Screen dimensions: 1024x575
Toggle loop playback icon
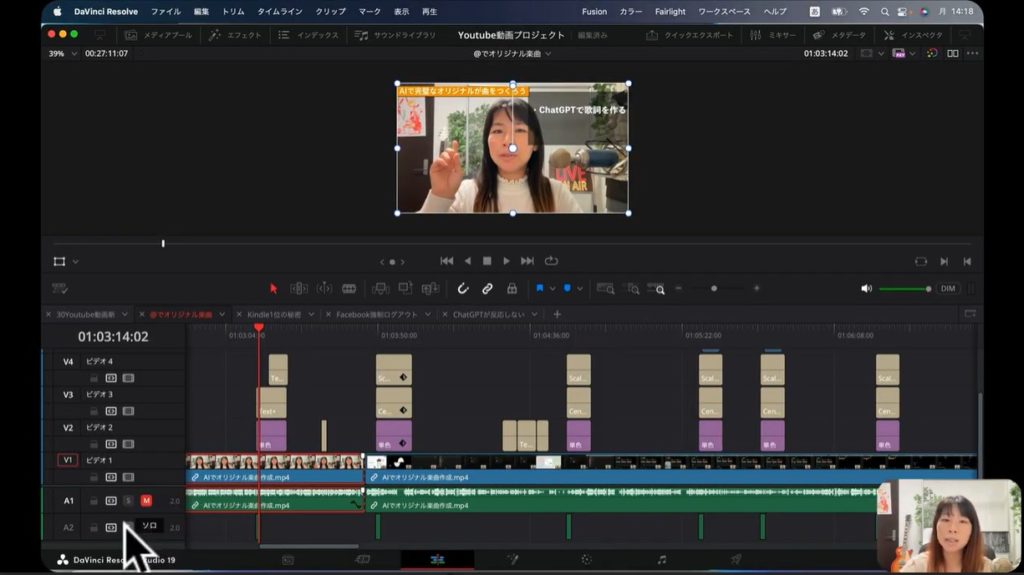coord(551,261)
